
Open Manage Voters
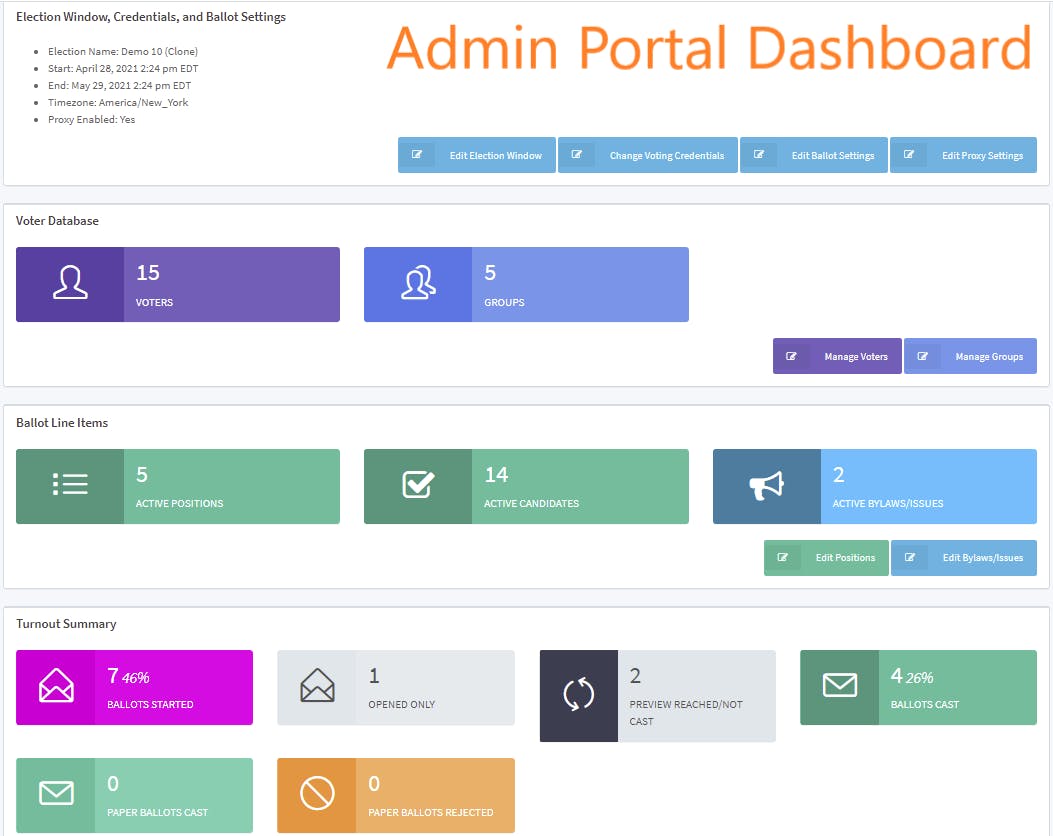(x=837, y=356)
